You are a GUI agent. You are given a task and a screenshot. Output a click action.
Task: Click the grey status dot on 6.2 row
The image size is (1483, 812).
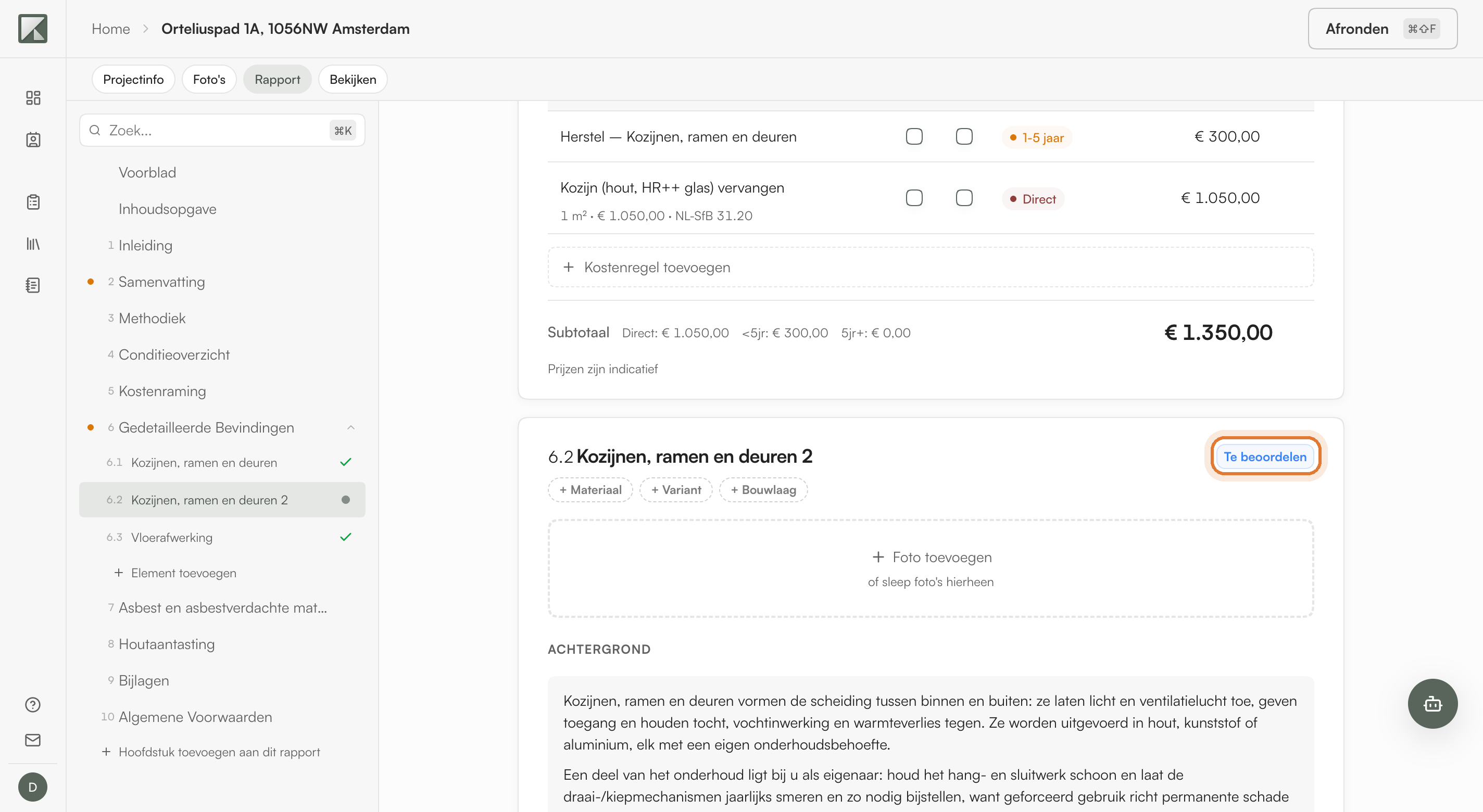[x=345, y=500]
